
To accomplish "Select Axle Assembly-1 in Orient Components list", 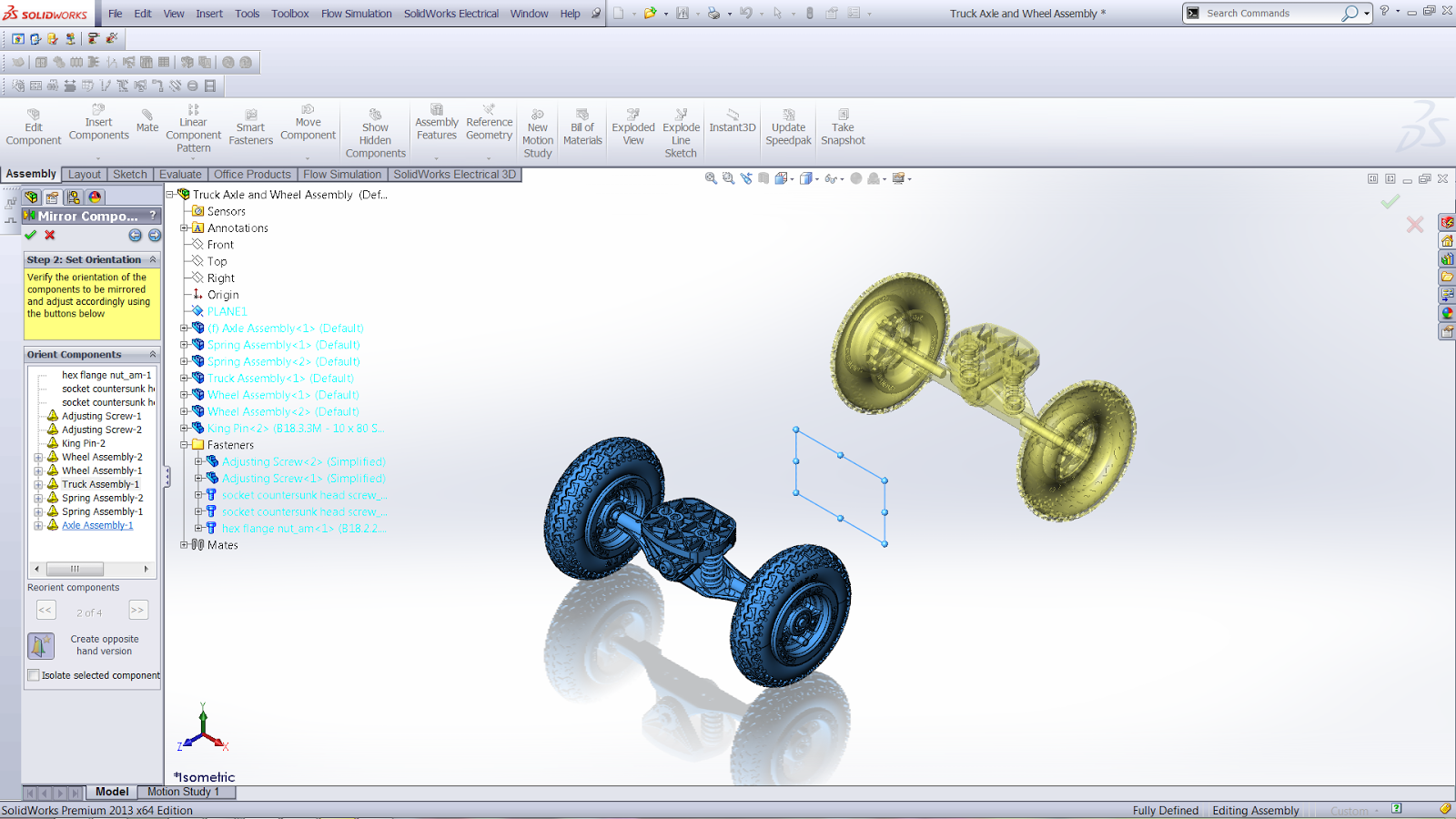I will pyautogui.click(x=97, y=525).
